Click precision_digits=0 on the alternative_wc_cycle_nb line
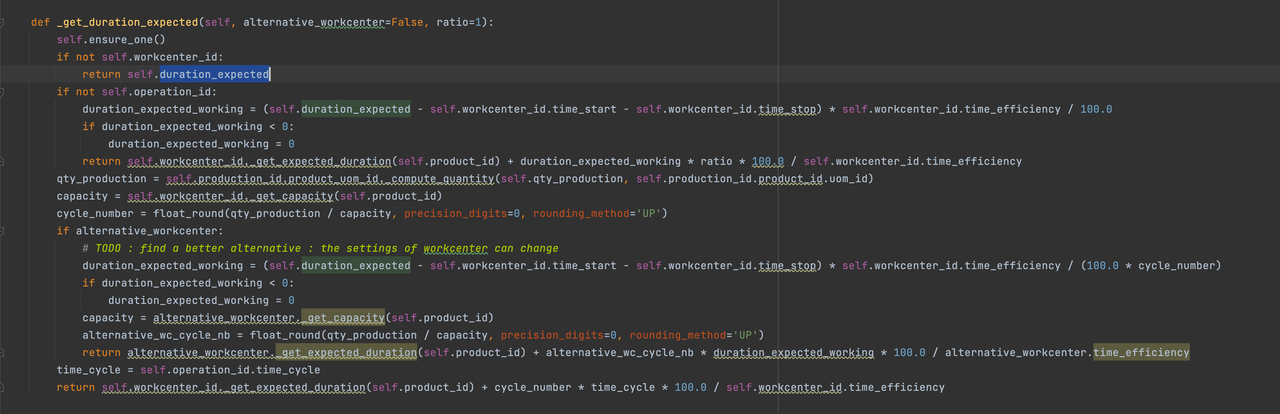1280x414 pixels. point(561,335)
